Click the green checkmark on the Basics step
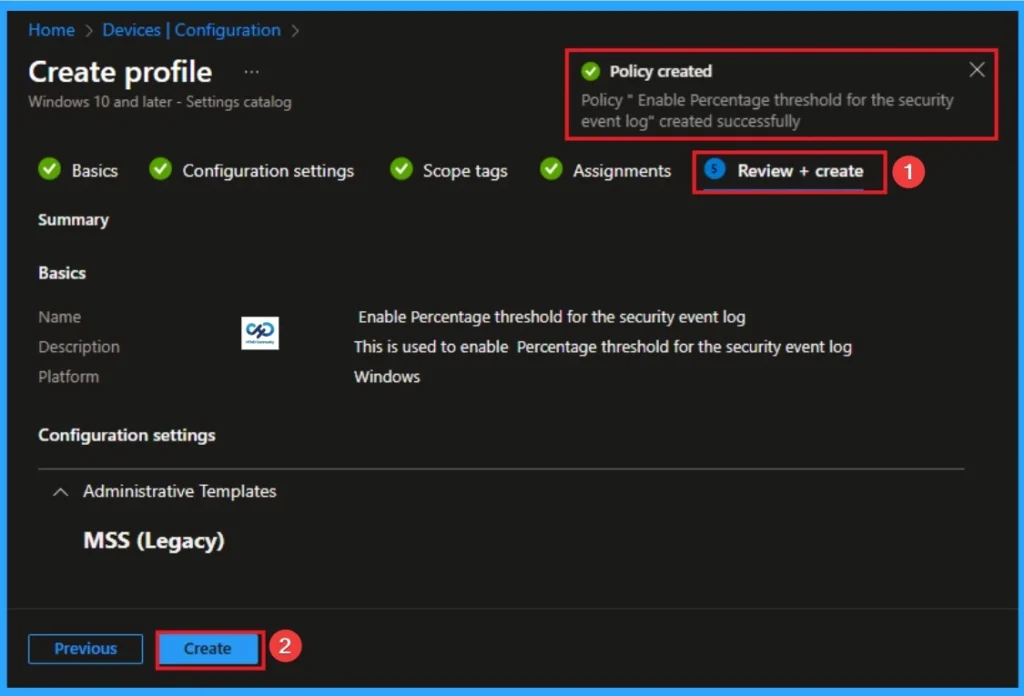This screenshot has width=1024, height=696. 49,169
